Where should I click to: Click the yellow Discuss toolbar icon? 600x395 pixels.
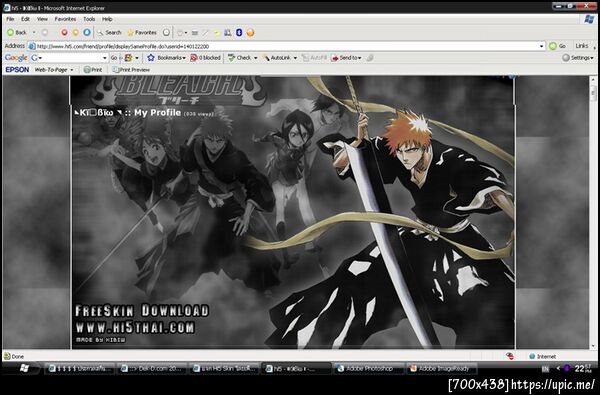217,33
